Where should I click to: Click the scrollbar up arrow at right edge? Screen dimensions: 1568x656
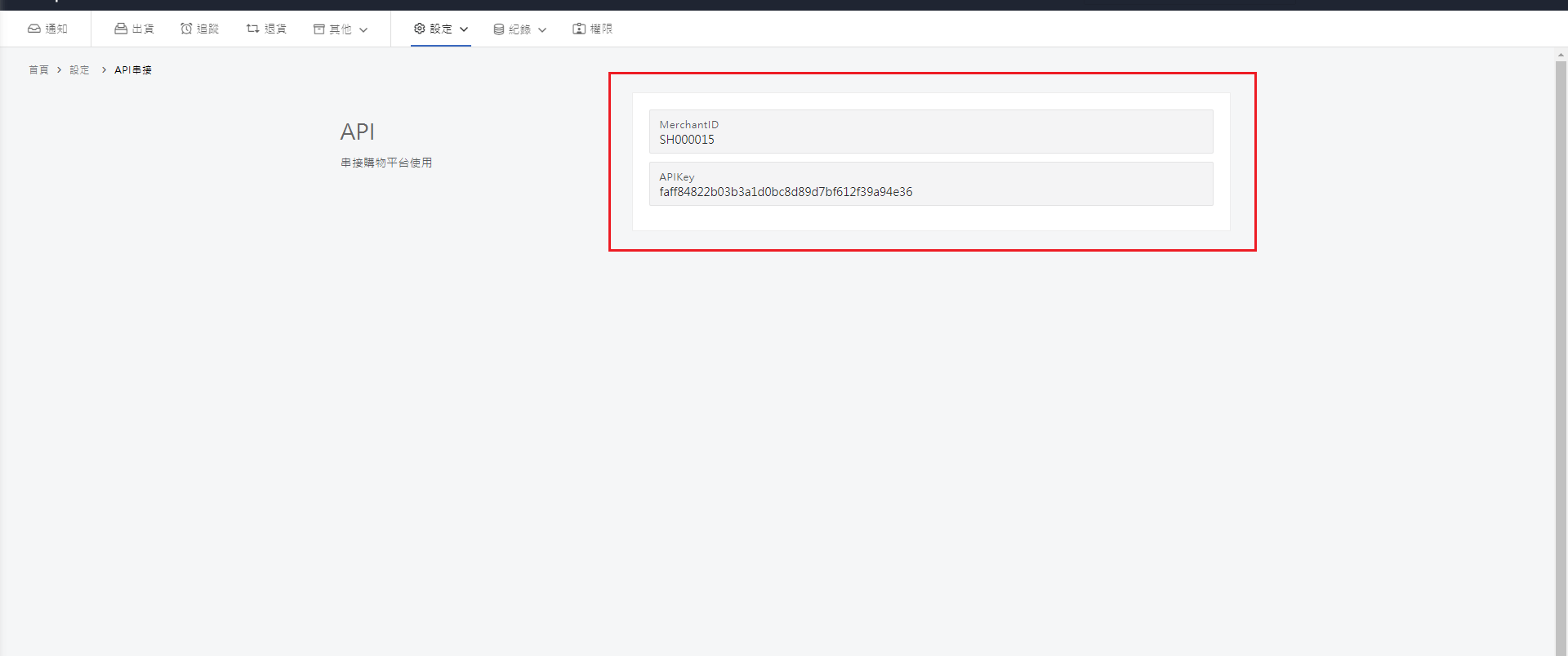point(1561,56)
